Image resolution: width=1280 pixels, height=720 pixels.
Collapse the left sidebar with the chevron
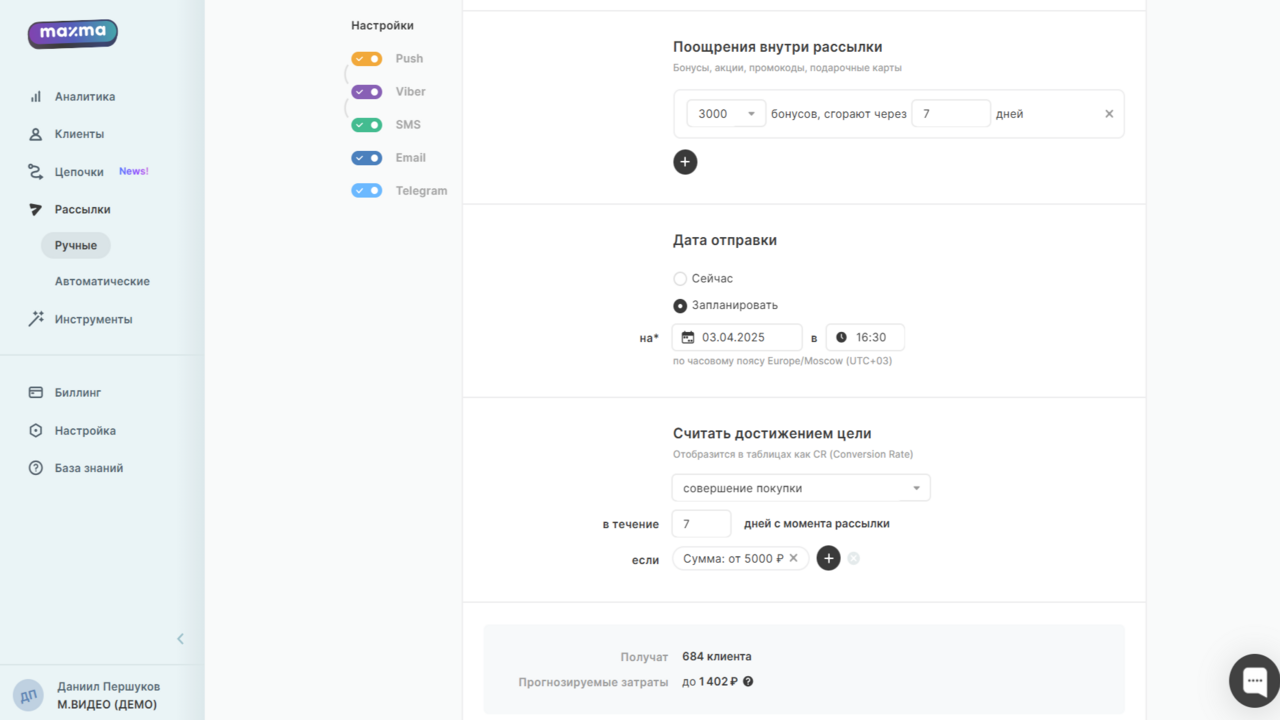(x=180, y=639)
